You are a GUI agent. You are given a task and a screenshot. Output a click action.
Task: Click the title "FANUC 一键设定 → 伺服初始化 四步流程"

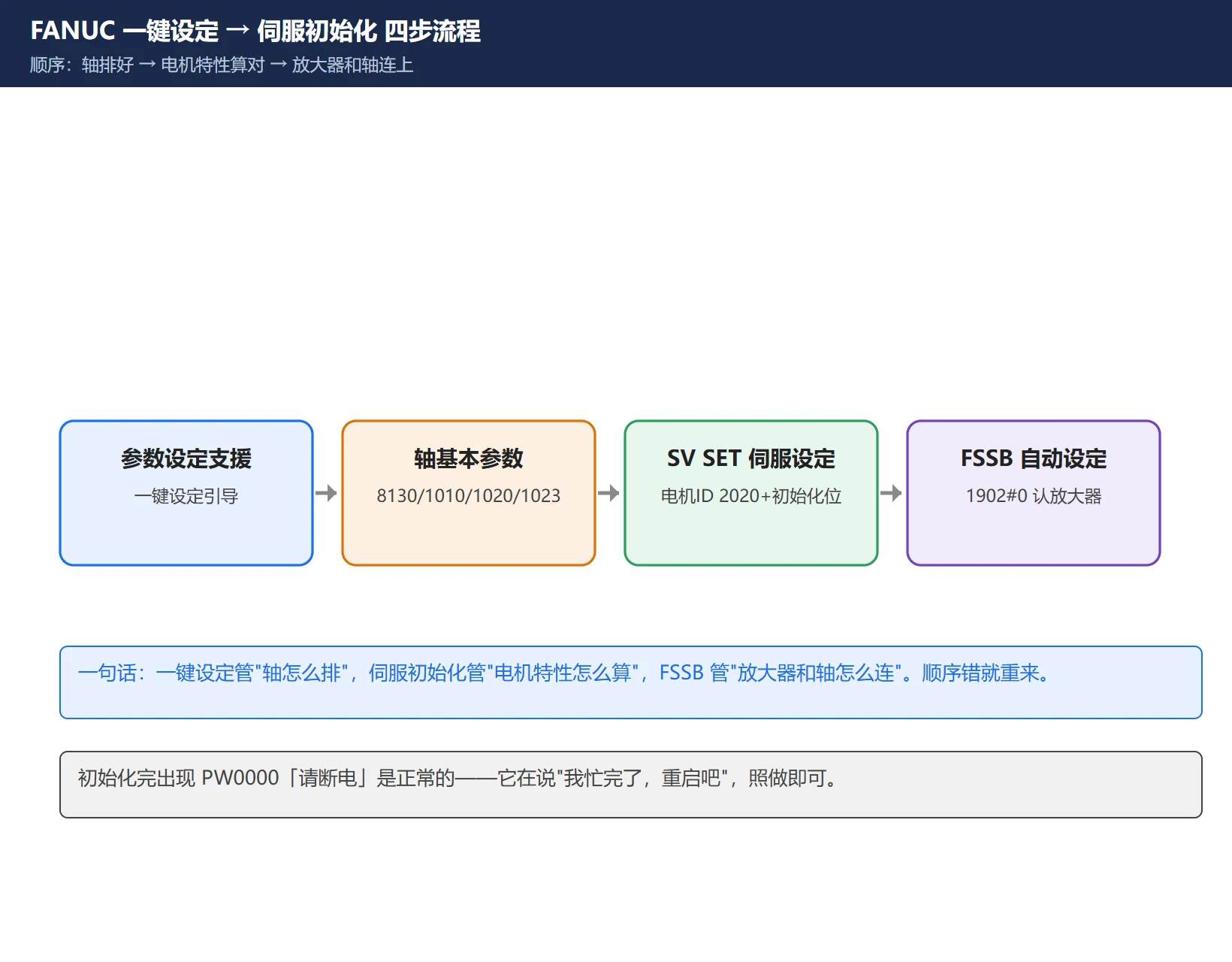pyautogui.click(x=255, y=31)
